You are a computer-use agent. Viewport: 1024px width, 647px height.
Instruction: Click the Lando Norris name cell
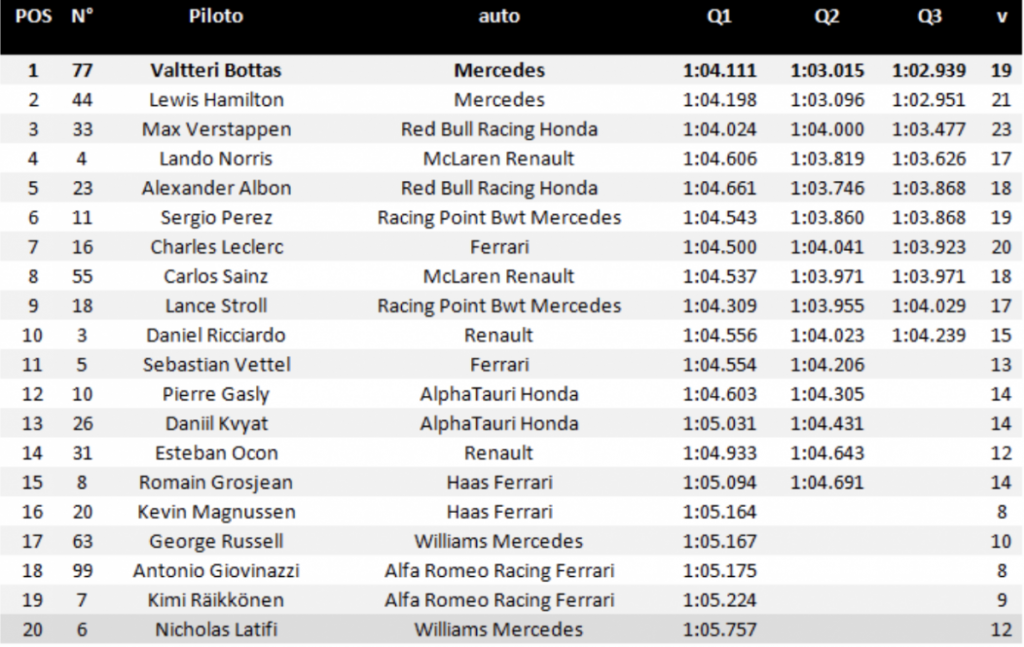coord(216,158)
